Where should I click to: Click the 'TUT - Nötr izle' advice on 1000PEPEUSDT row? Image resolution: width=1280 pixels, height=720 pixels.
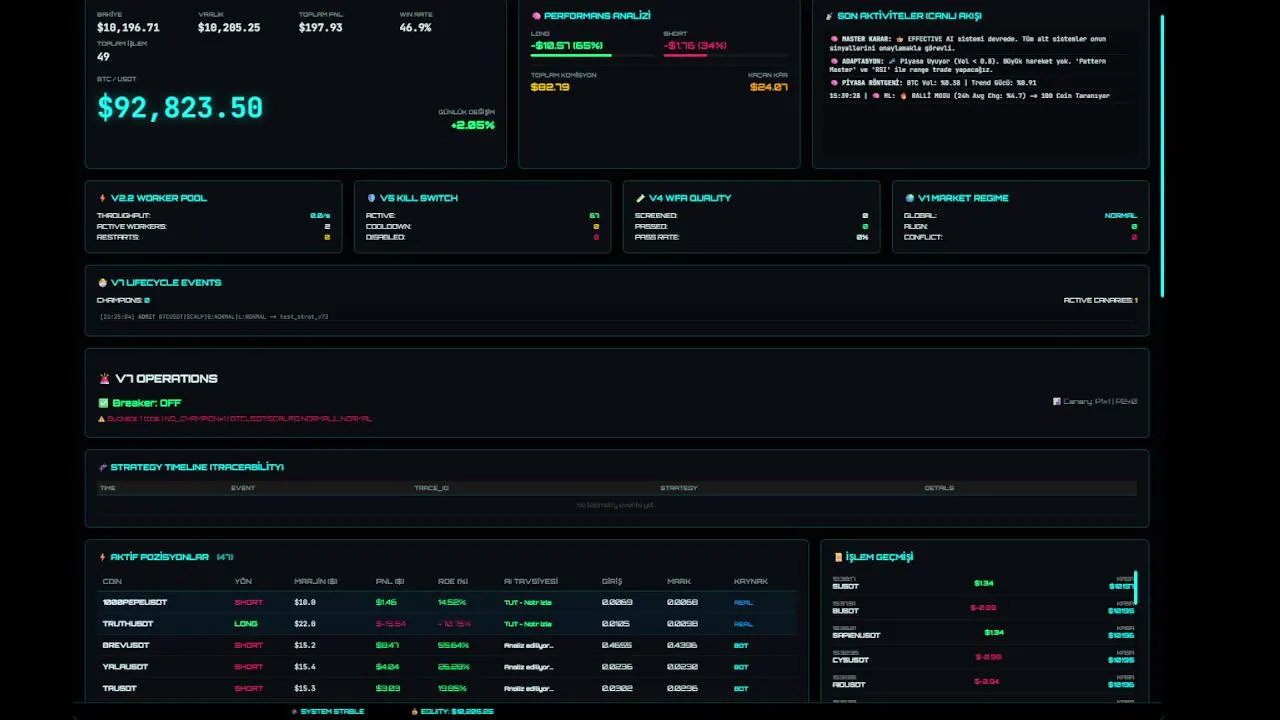point(528,602)
